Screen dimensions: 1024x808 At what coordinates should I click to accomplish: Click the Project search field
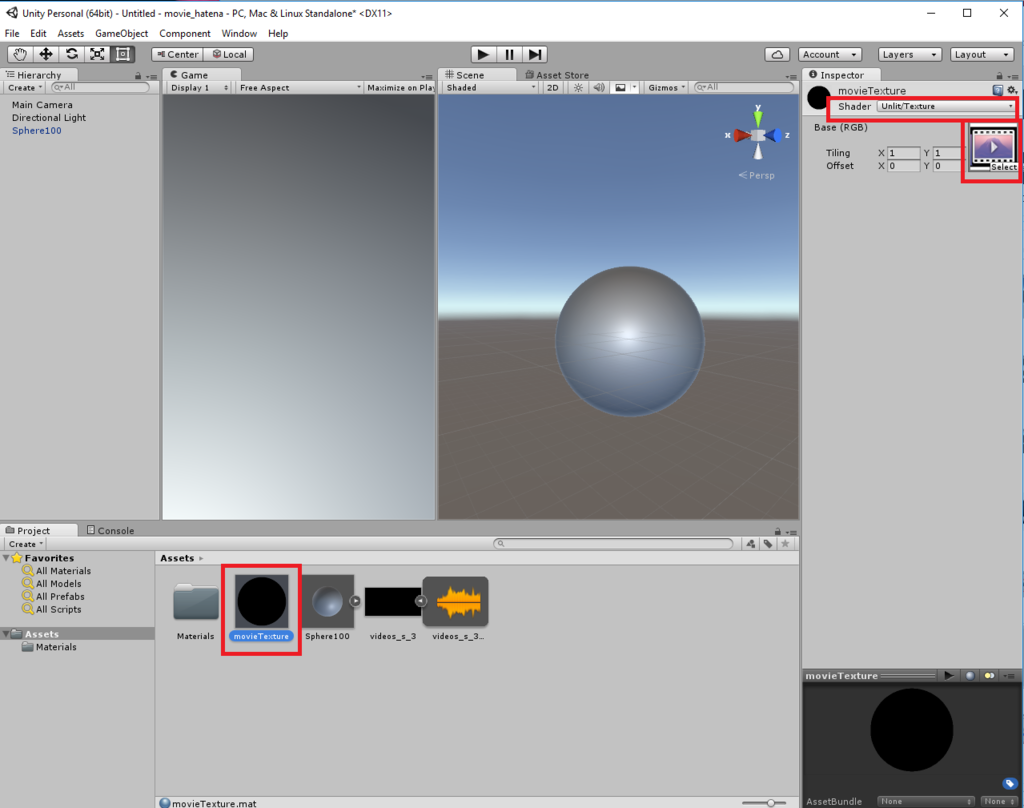[613, 543]
